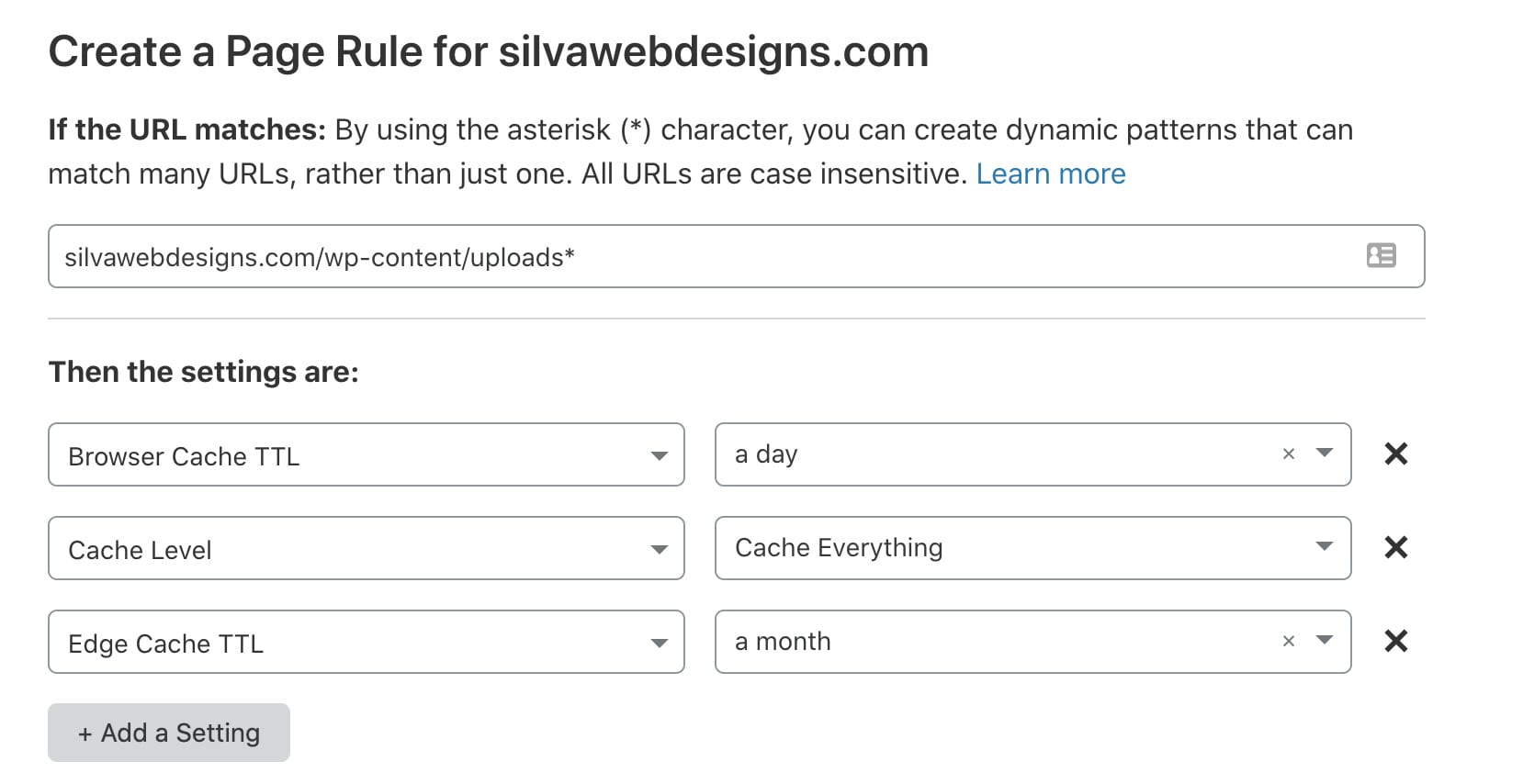Open the Browser Cache TTL setting dropdown
Viewport: 1523px width, 784px height.
coord(366,454)
